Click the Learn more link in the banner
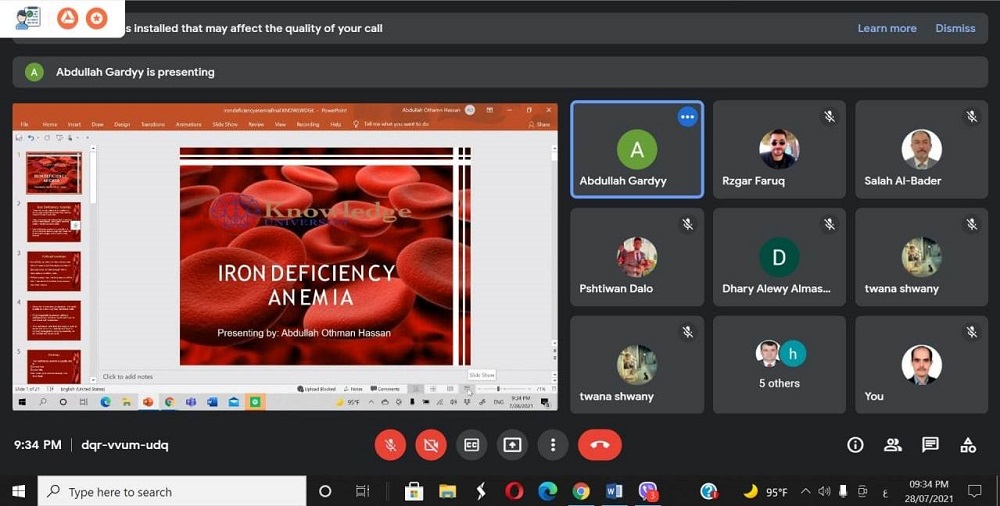 pos(886,28)
